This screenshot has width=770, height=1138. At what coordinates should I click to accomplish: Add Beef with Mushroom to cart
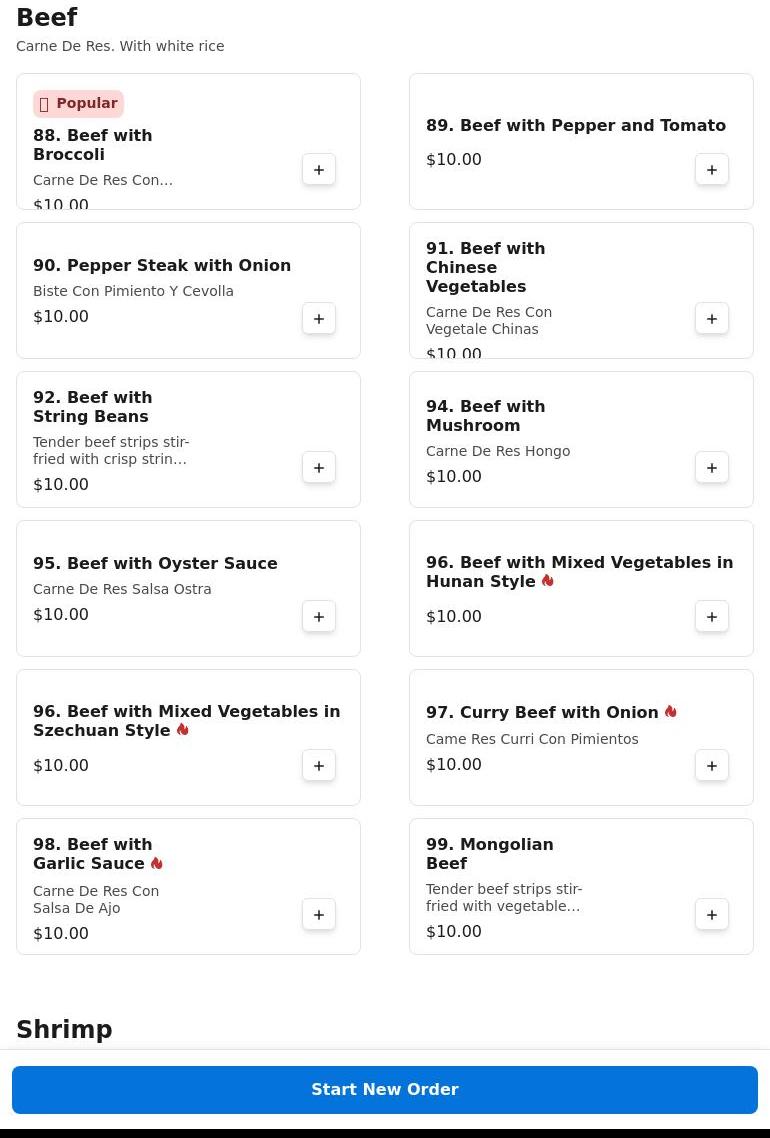pyautogui.click(x=712, y=468)
